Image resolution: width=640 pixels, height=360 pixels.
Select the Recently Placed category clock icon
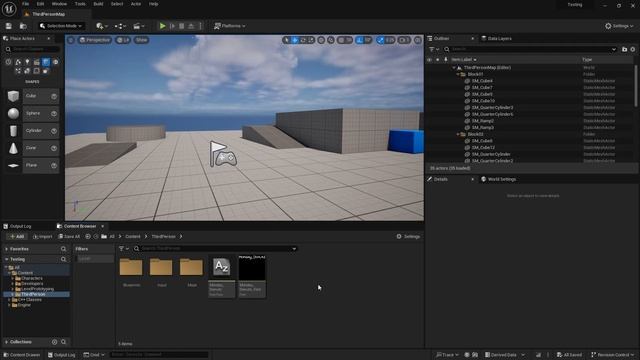point(8,62)
